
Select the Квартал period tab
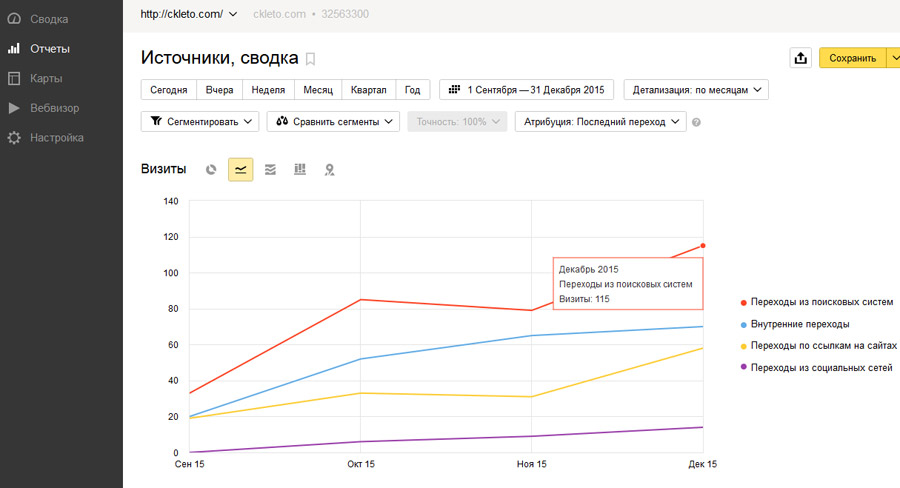369,90
